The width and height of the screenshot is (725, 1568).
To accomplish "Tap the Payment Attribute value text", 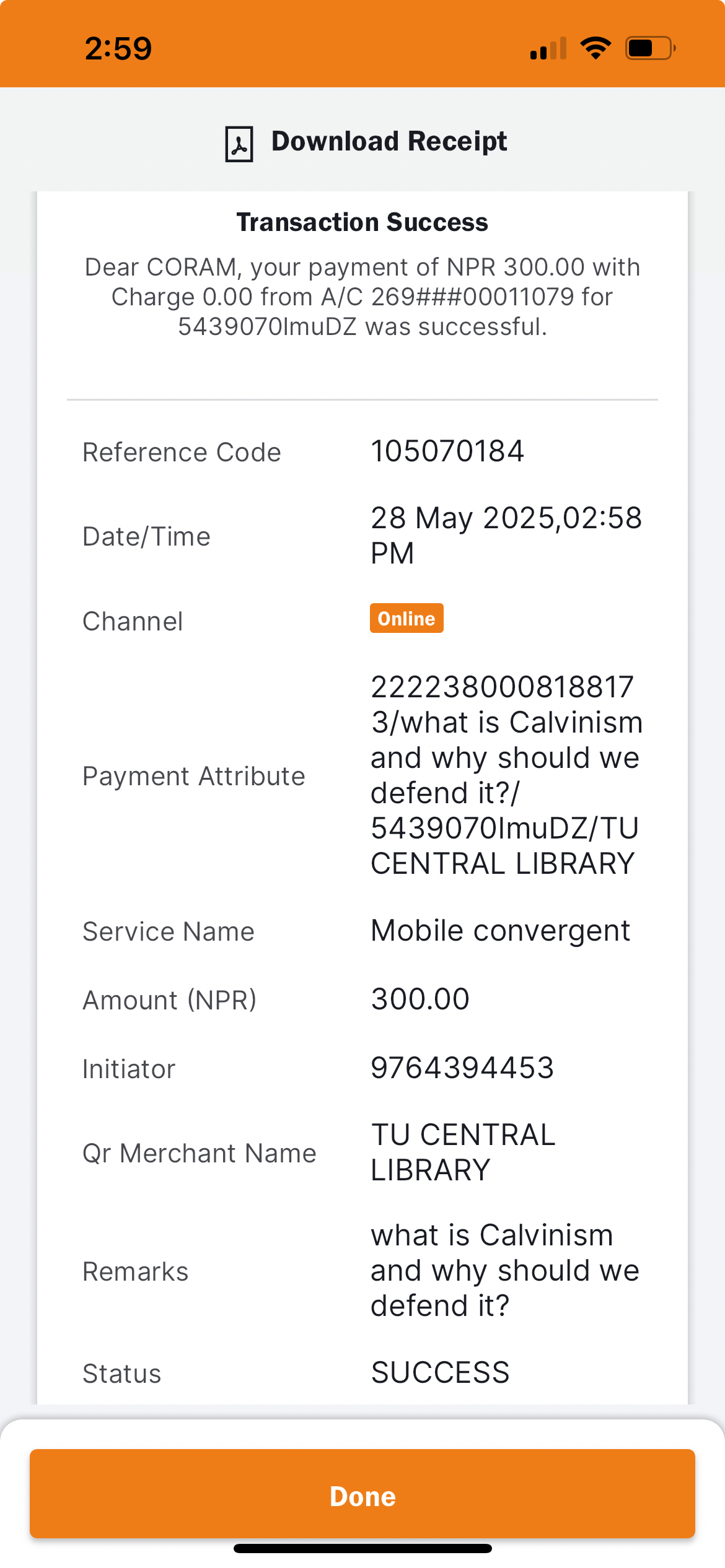I will click(506, 775).
